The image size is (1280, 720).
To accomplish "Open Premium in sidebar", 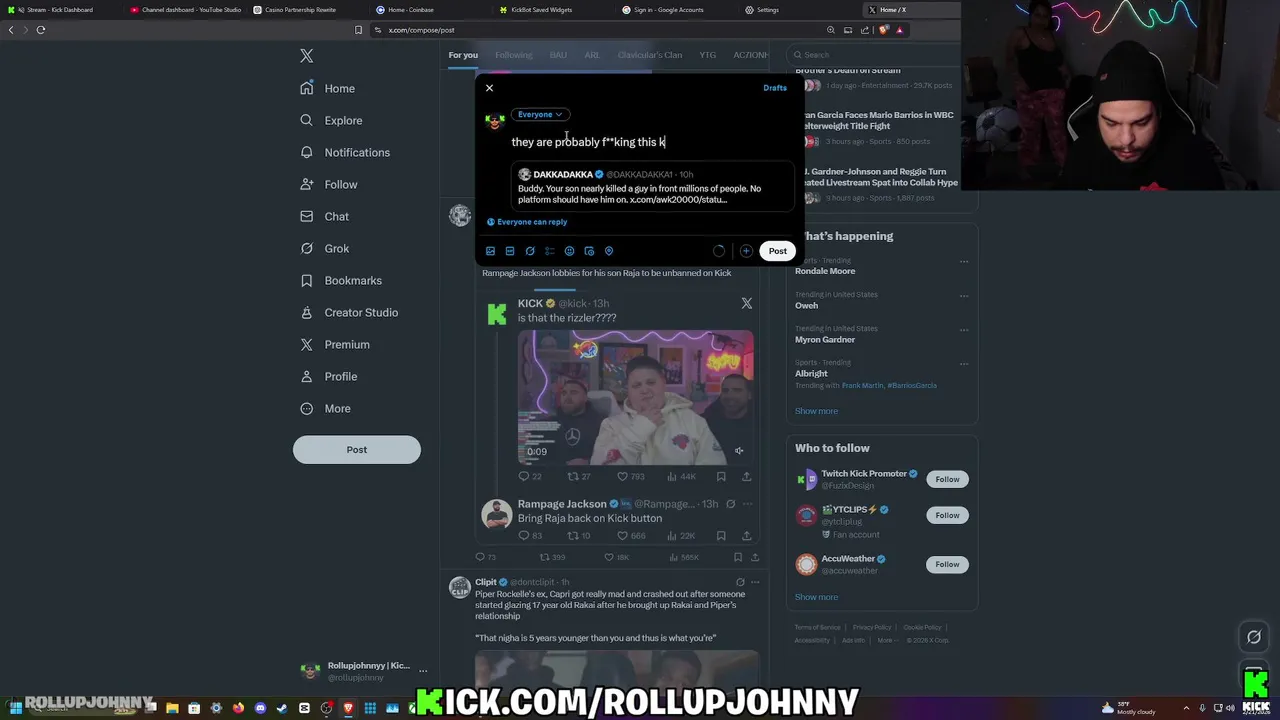I will pyautogui.click(x=335, y=344).
